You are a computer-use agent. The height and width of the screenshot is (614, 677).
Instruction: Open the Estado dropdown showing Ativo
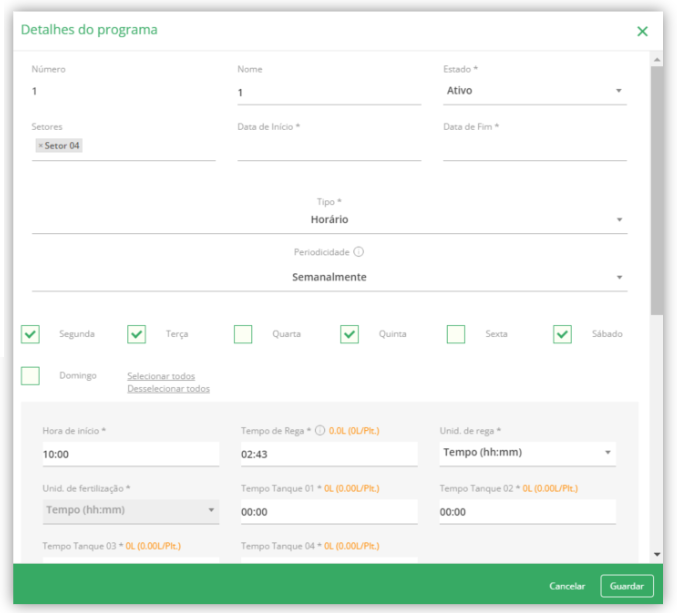click(535, 91)
